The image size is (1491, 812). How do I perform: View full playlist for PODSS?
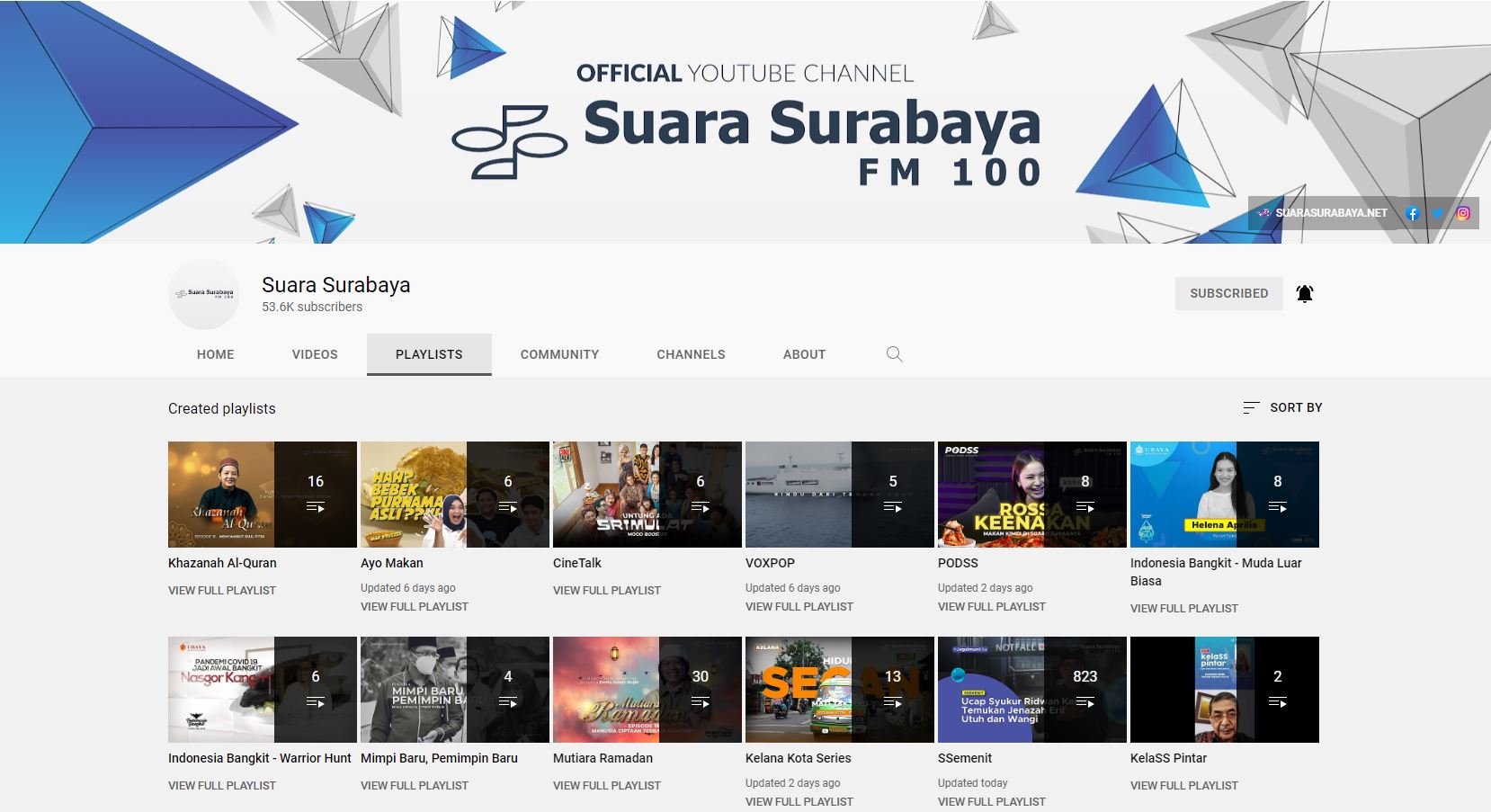coord(992,607)
